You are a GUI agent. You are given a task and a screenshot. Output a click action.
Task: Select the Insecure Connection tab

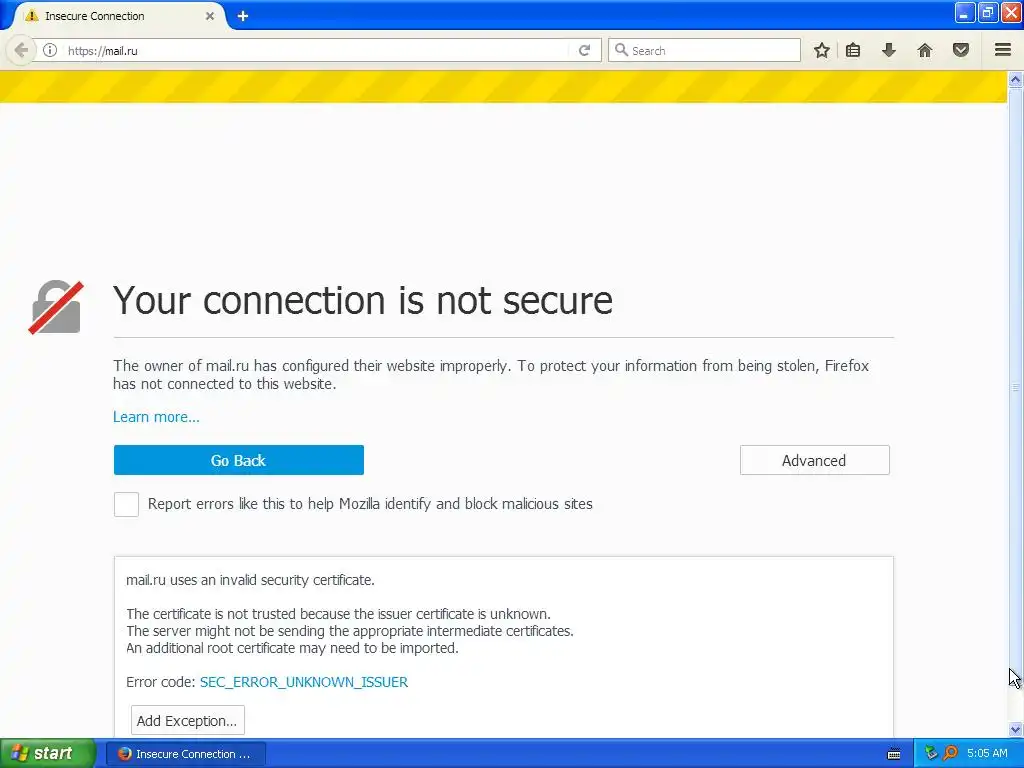point(110,16)
